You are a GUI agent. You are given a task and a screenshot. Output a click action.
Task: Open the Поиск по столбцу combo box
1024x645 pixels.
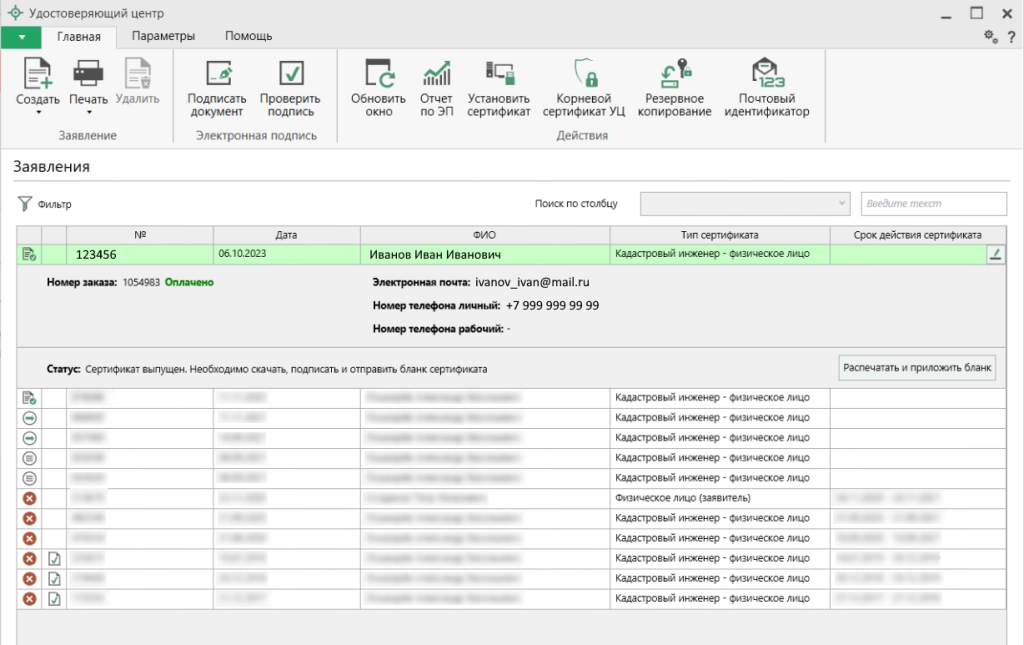click(x=744, y=204)
